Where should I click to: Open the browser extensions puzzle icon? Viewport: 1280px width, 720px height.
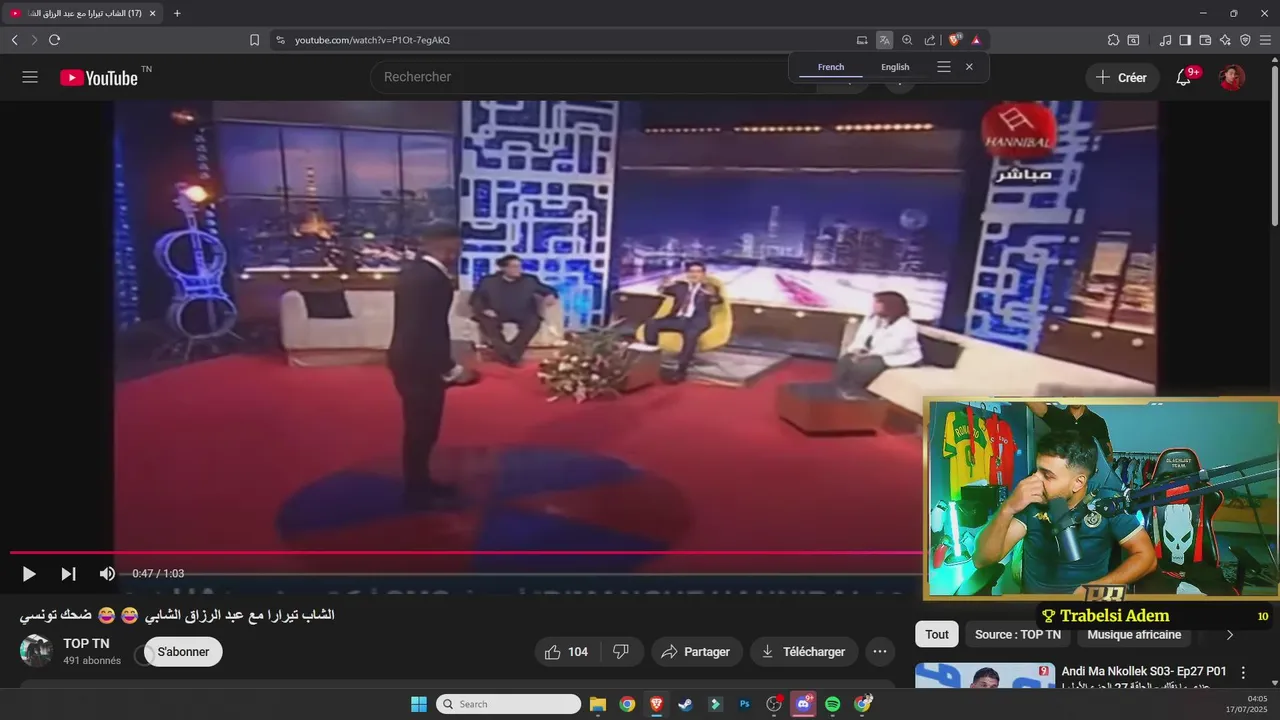[x=1113, y=40]
